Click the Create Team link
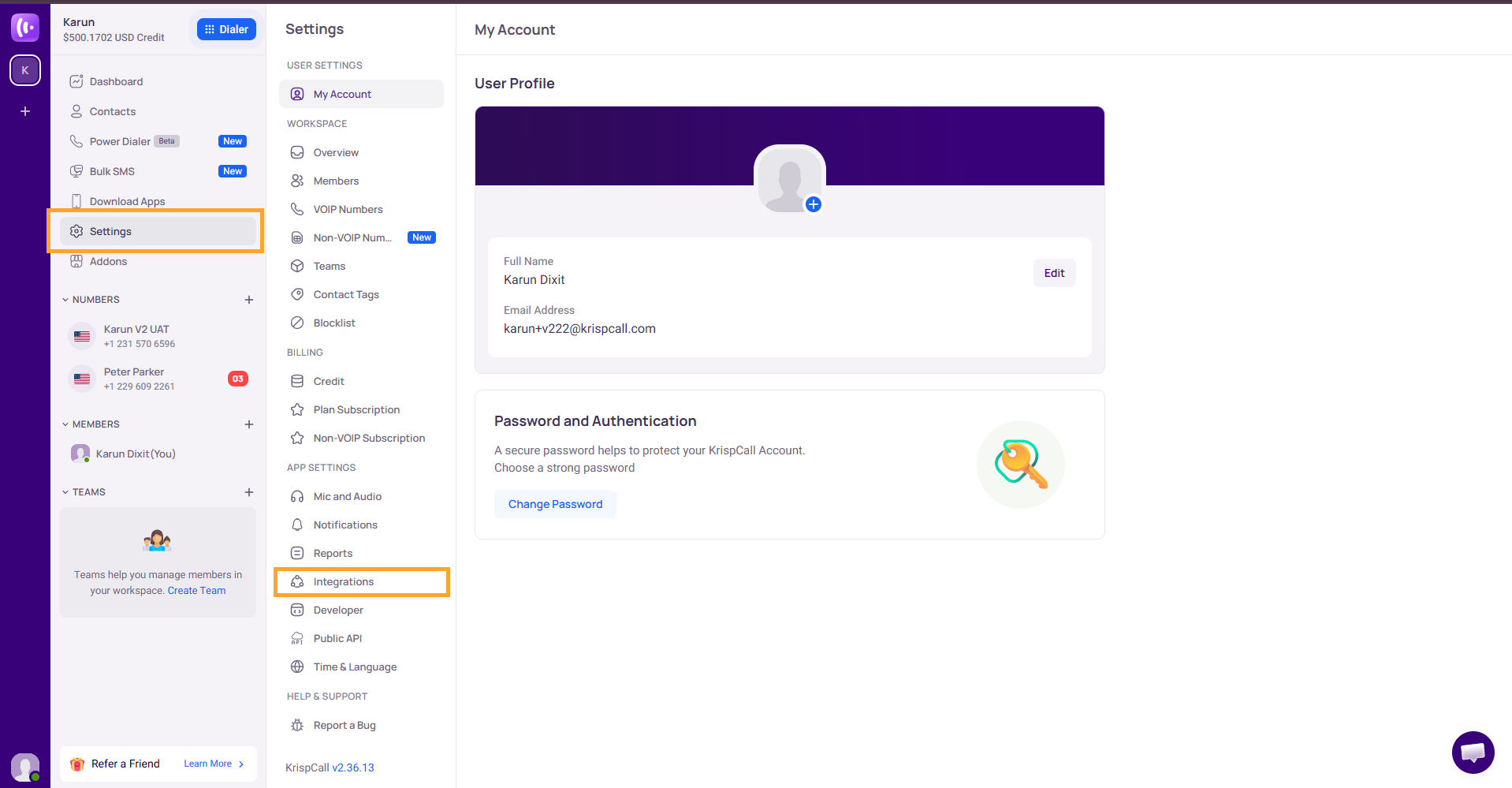The image size is (1512, 788). pos(196,591)
